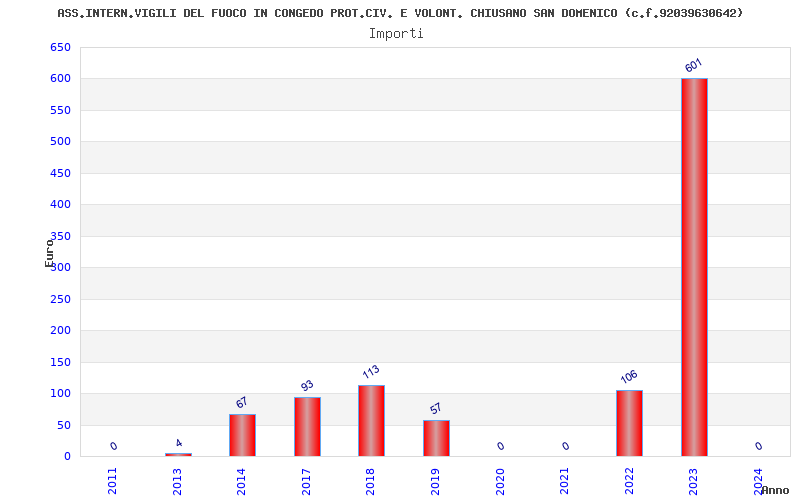Click the value label 113

click(370, 371)
